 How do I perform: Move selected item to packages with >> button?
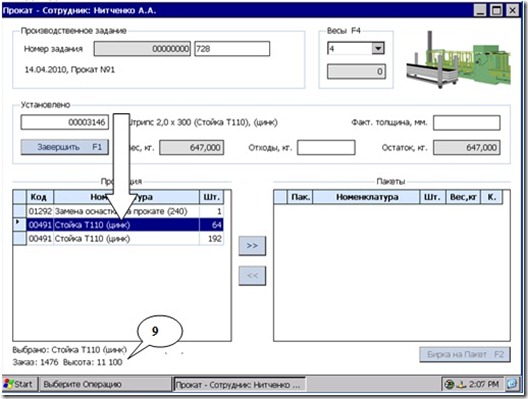[x=252, y=246]
